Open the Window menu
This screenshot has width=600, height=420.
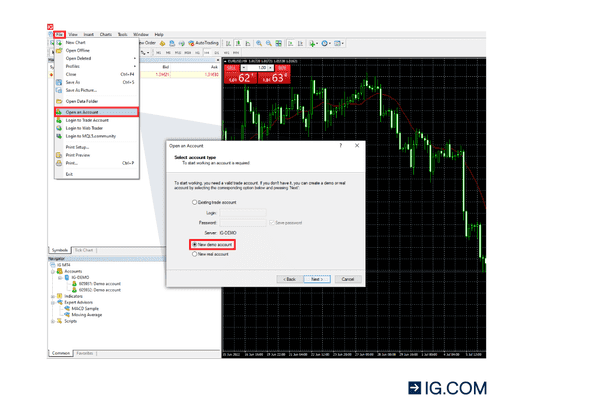click(x=141, y=34)
